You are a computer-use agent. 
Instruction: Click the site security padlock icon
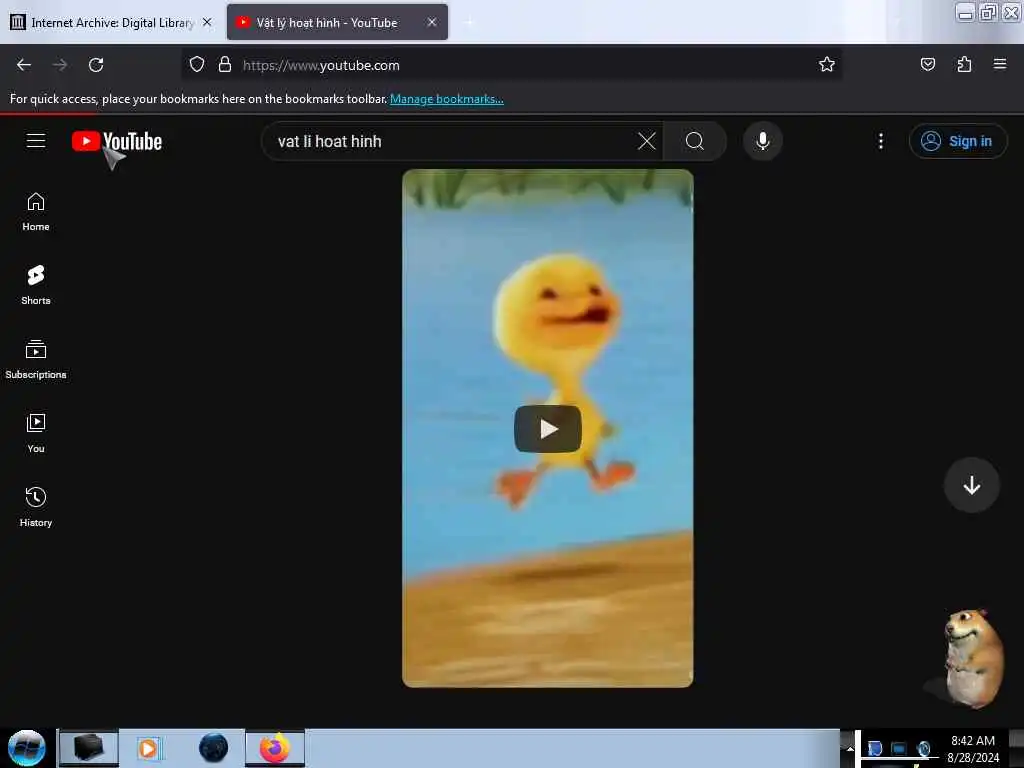click(x=225, y=65)
